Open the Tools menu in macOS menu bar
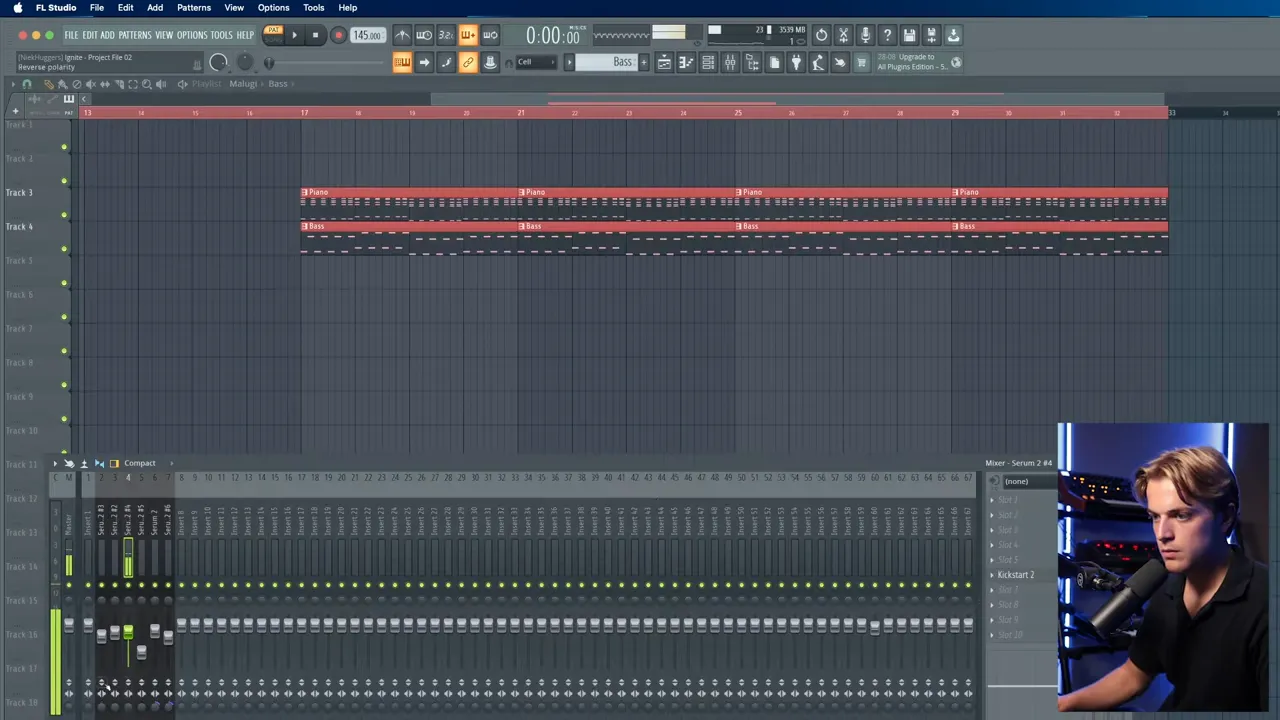Image resolution: width=1280 pixels, height=720 pixels. click(313, 8)
